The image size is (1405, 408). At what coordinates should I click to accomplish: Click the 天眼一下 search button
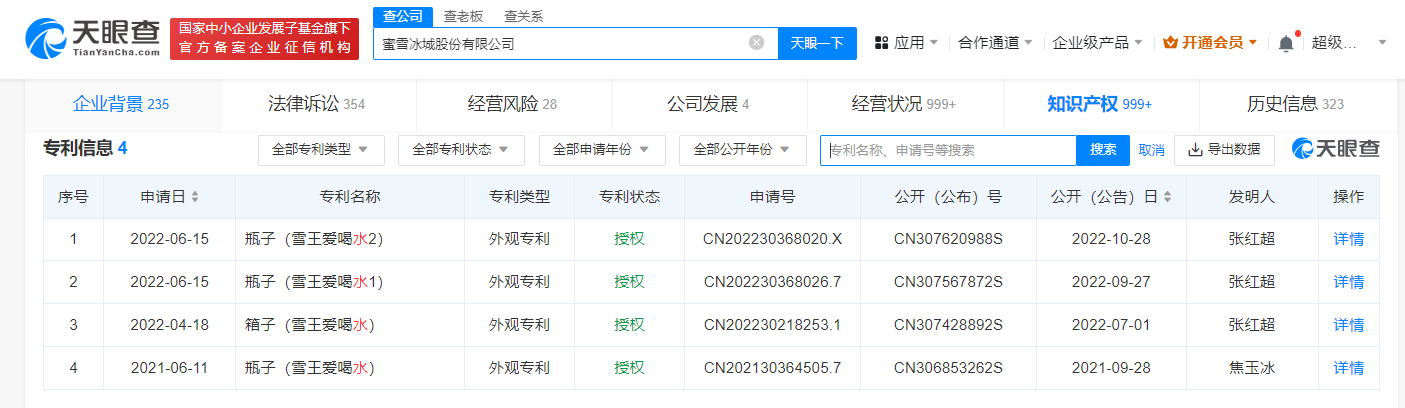[x=817, y=43]
